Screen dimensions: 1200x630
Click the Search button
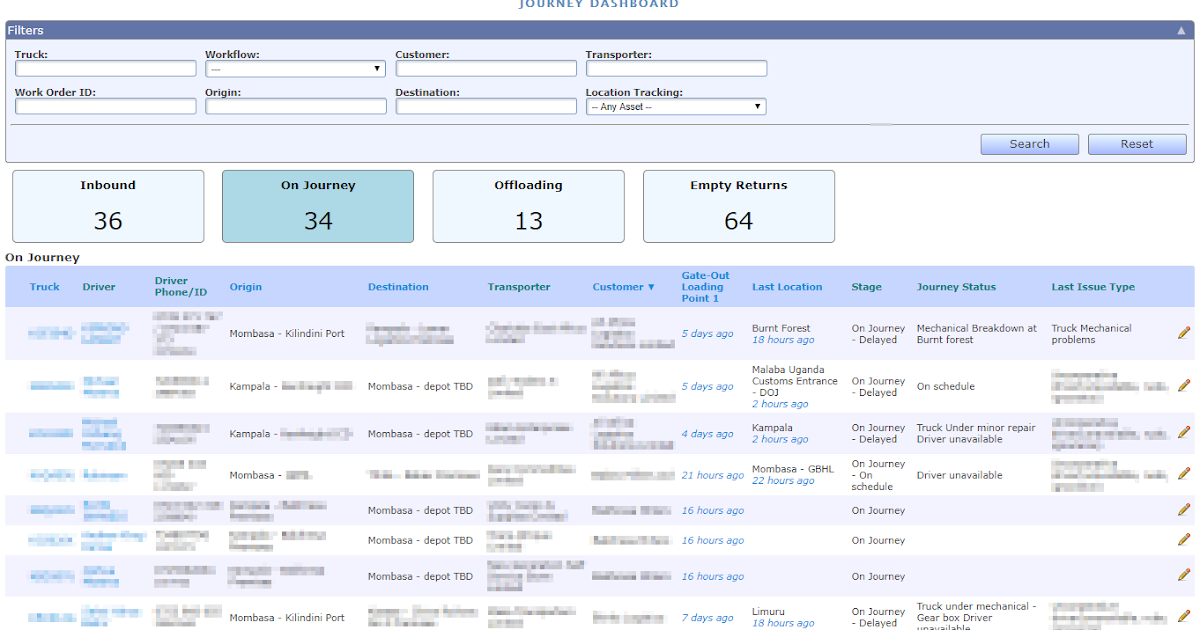pos(1029,143)
